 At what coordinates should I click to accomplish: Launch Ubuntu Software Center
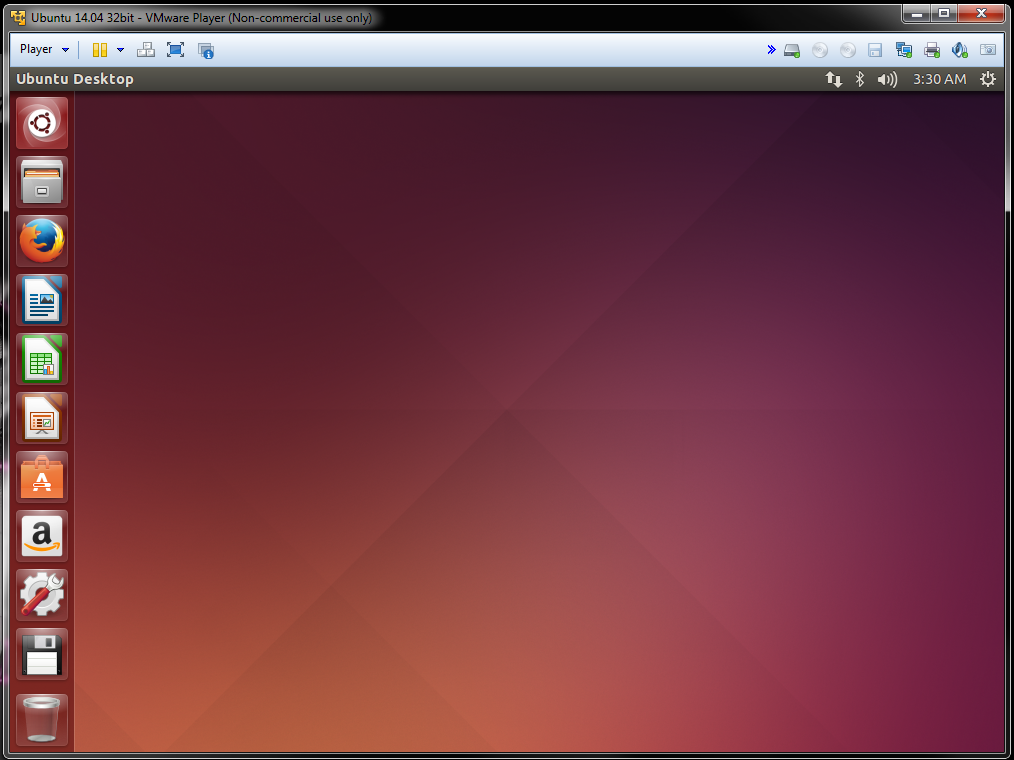click(x=42, y=477)
